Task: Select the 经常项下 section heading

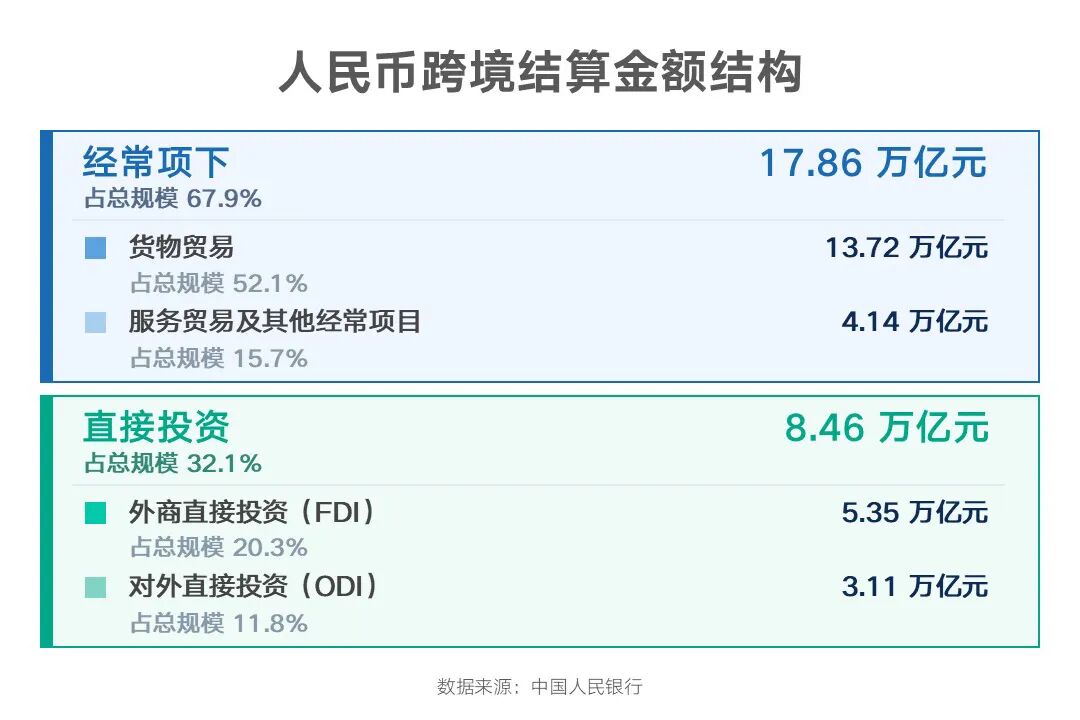Action: [156, 163]
